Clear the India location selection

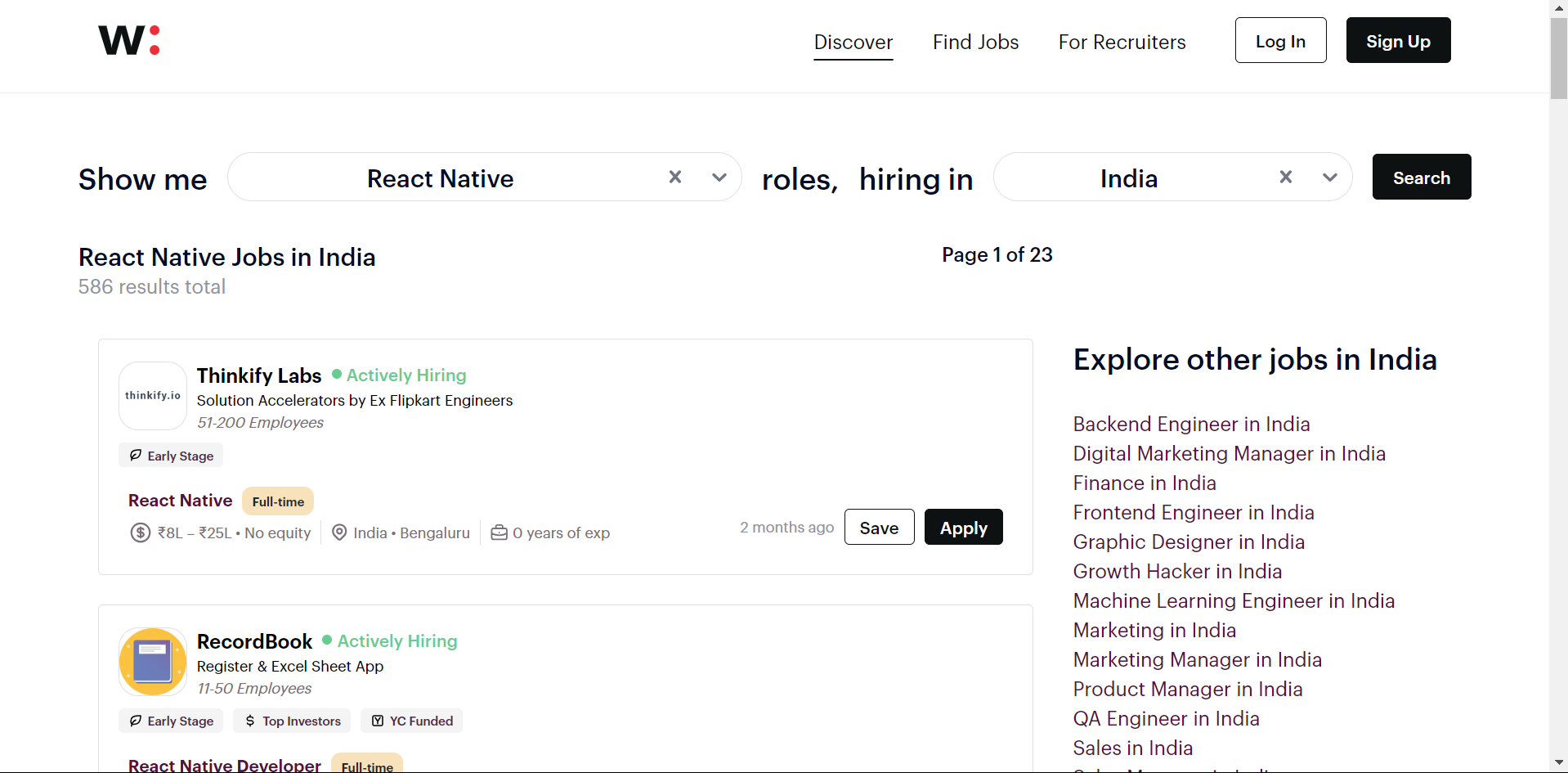coord(1286,177)
